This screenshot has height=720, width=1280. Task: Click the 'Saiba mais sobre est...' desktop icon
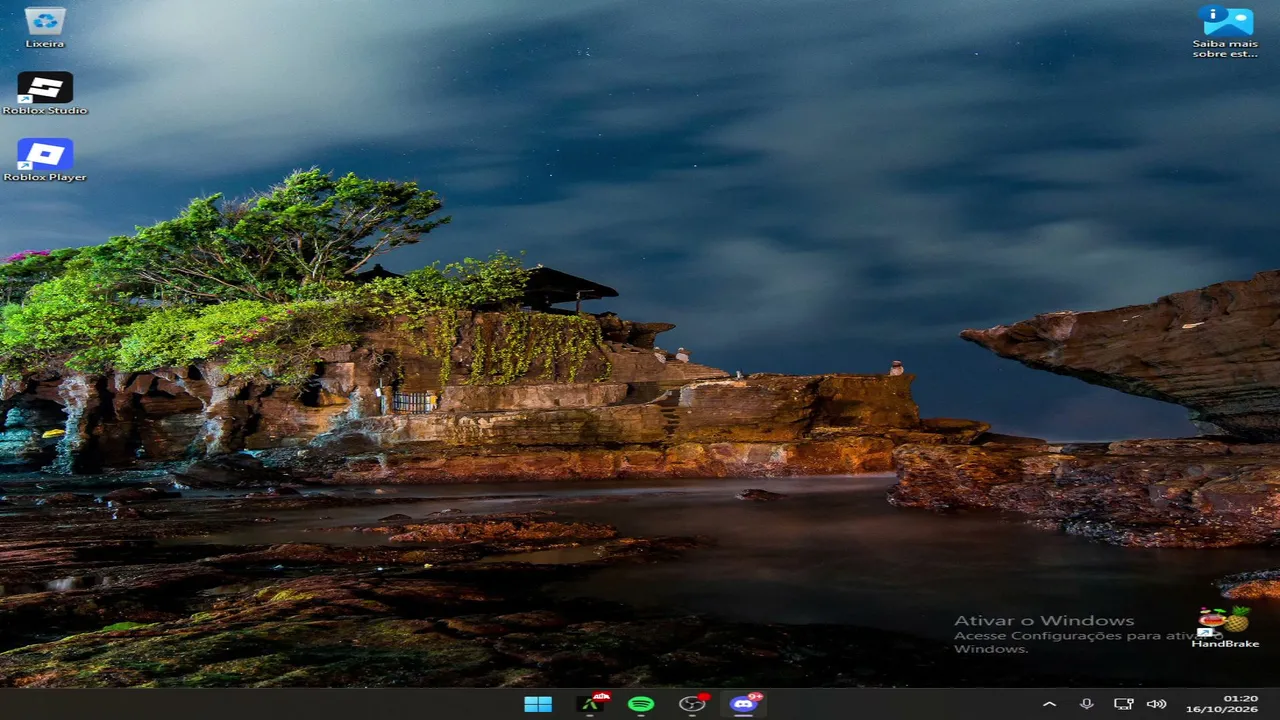(1226, 32)
